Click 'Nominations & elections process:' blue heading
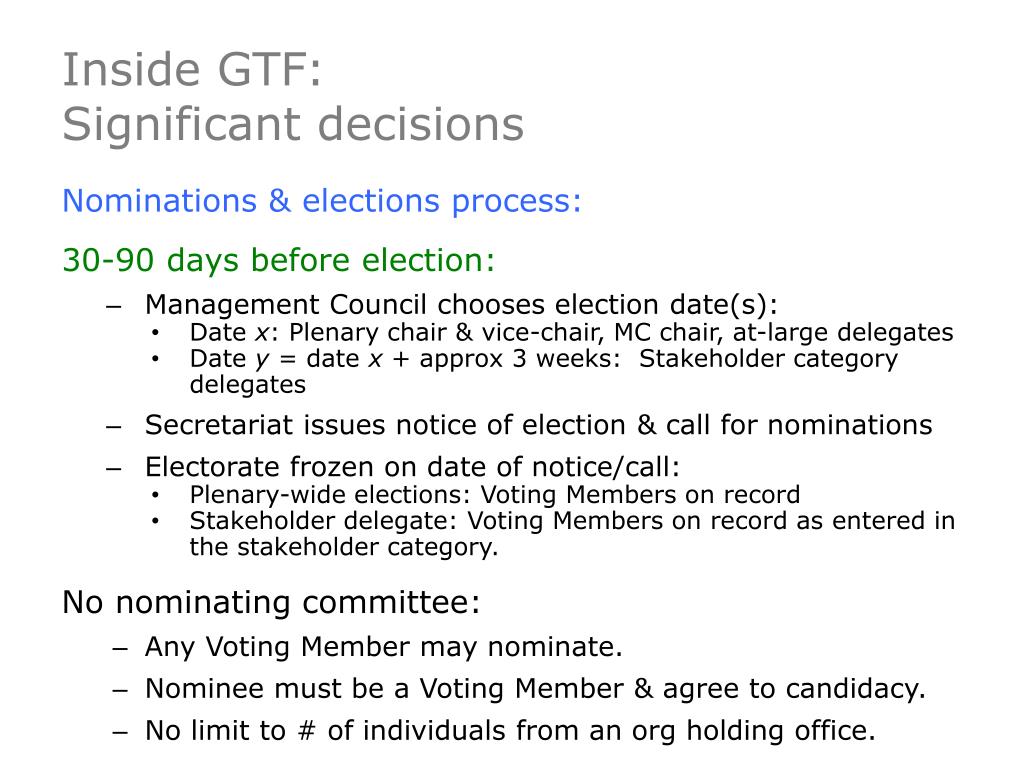The height and width of the screenshot is (768, 1024). pyautogui.click(x=321, y=201)
